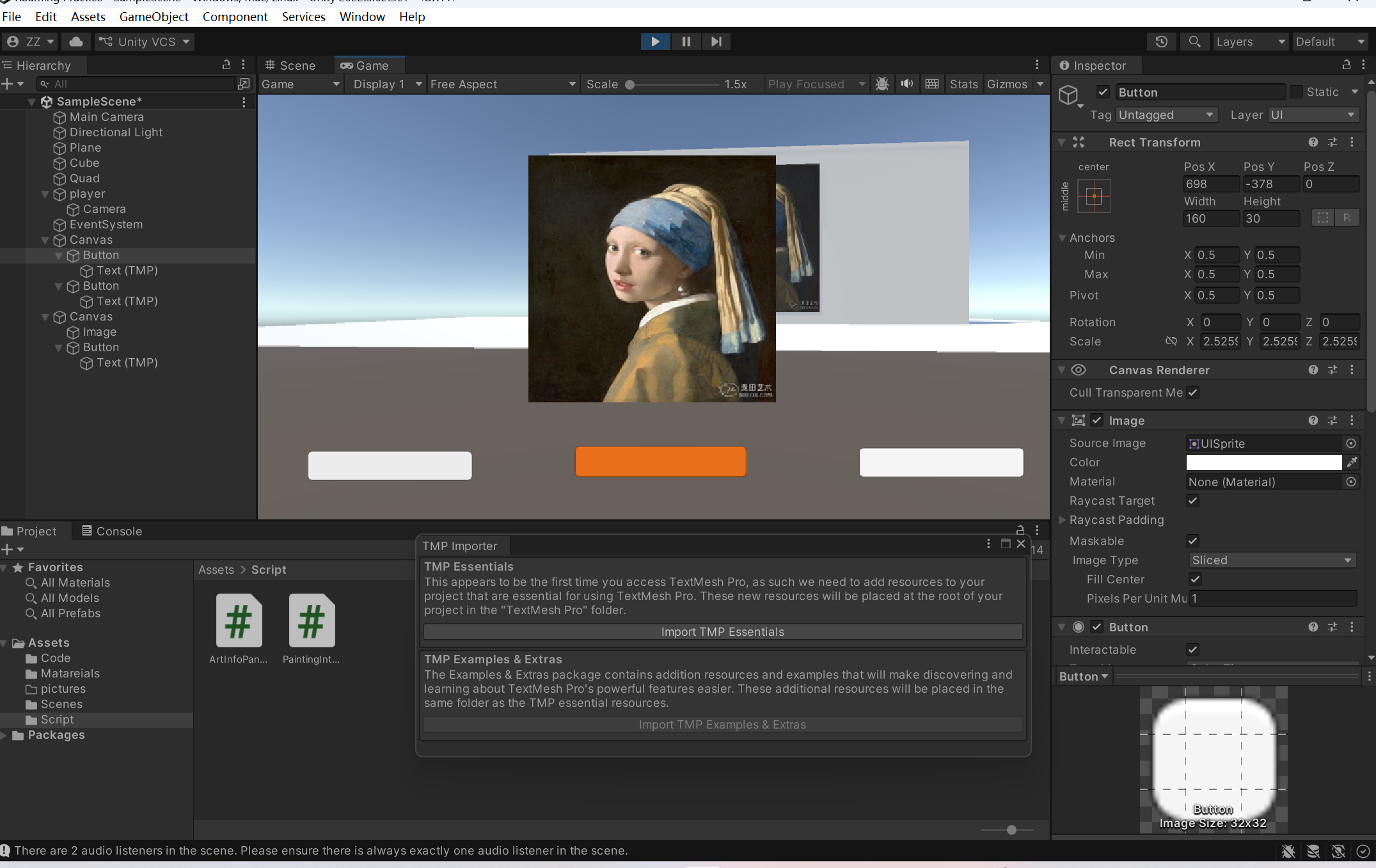Click the Stats button in Game view
The image size is (1376, 868).
(963, 84)
